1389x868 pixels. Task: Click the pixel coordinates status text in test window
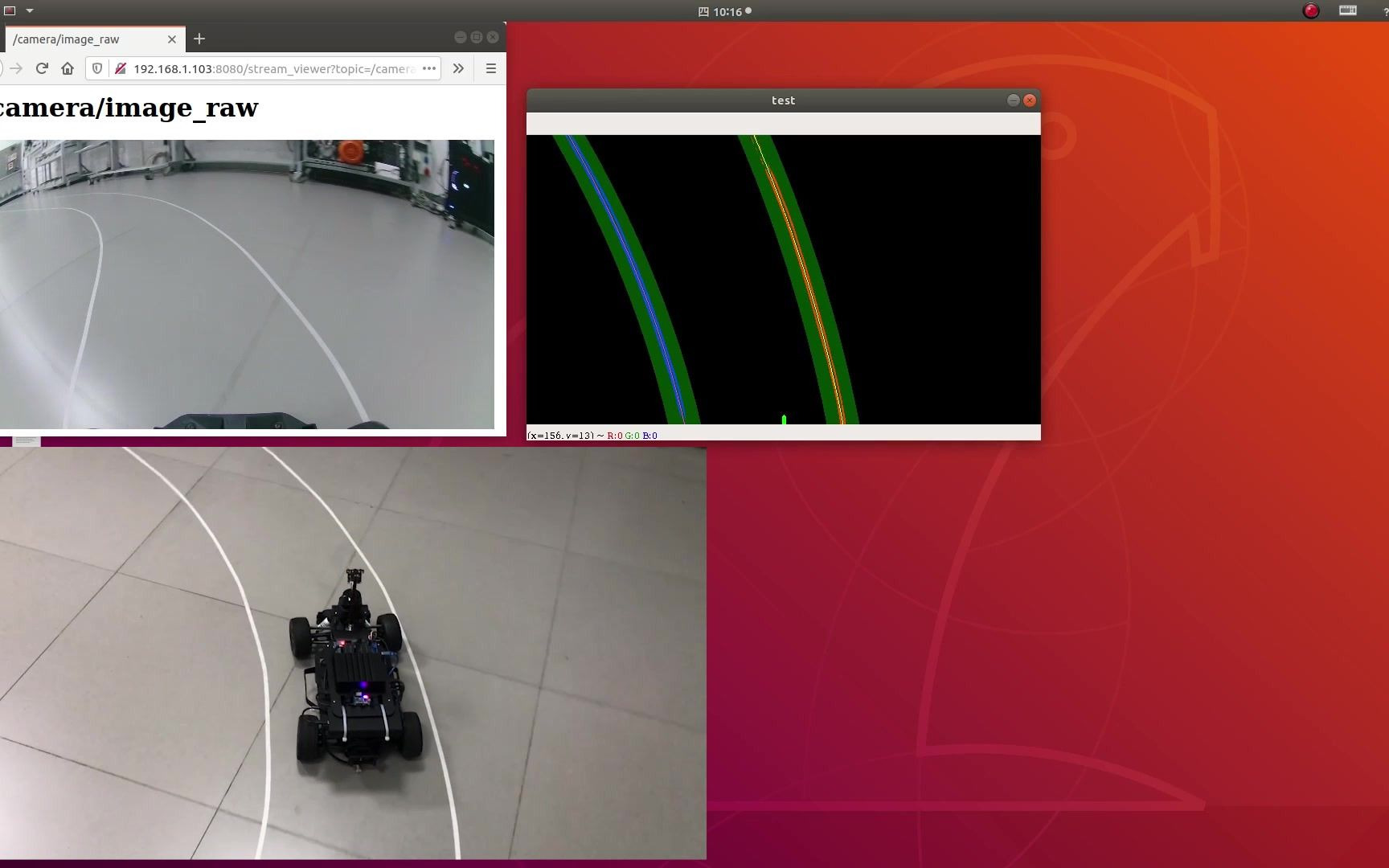[x=592, y=436]
